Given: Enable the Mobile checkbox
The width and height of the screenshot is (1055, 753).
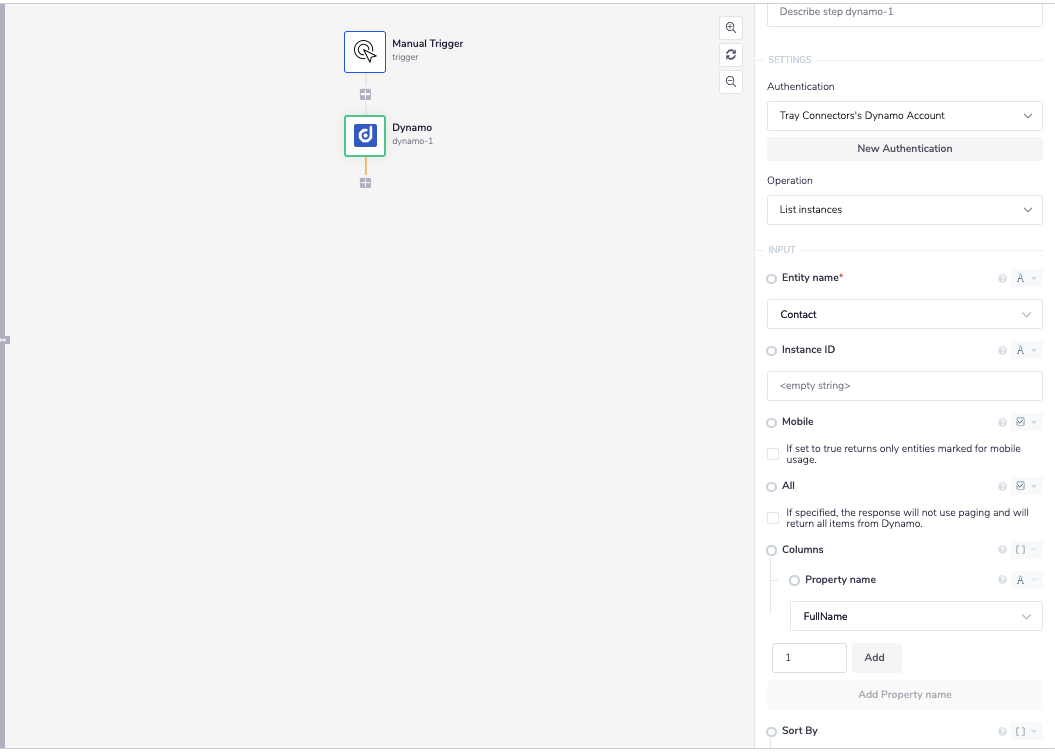Looking at the screenshot, I should [773, 454].
